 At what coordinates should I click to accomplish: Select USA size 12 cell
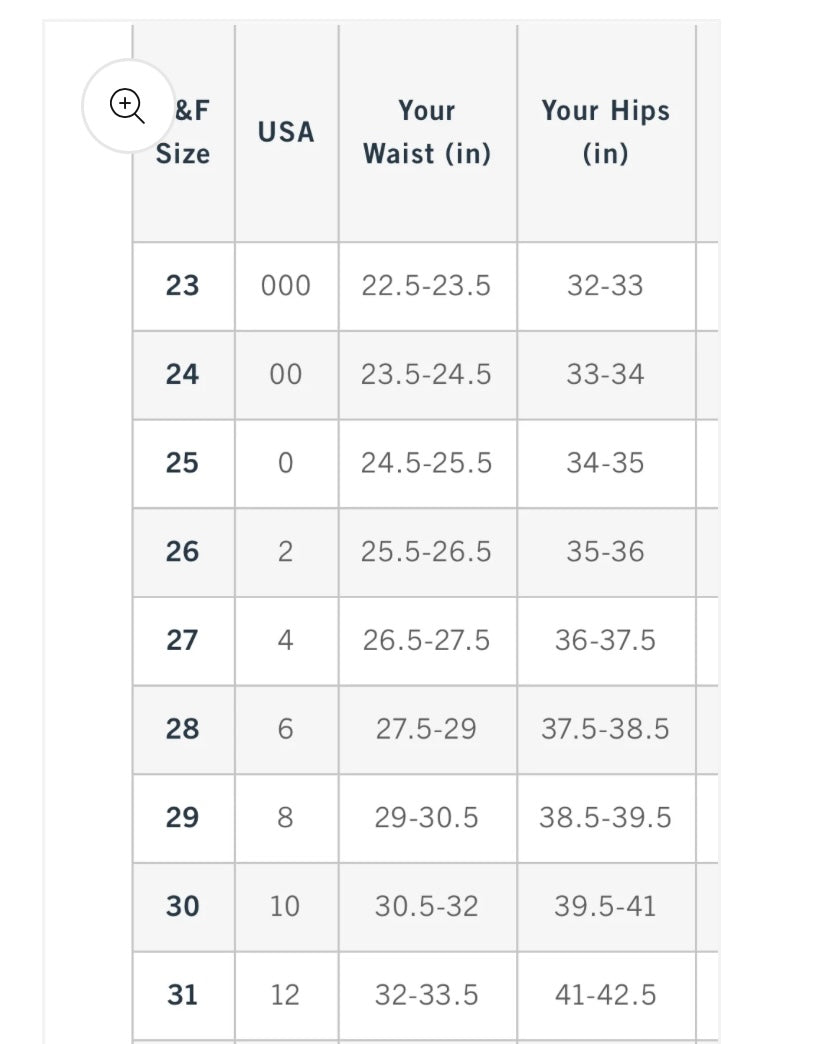tap(285, 995)
